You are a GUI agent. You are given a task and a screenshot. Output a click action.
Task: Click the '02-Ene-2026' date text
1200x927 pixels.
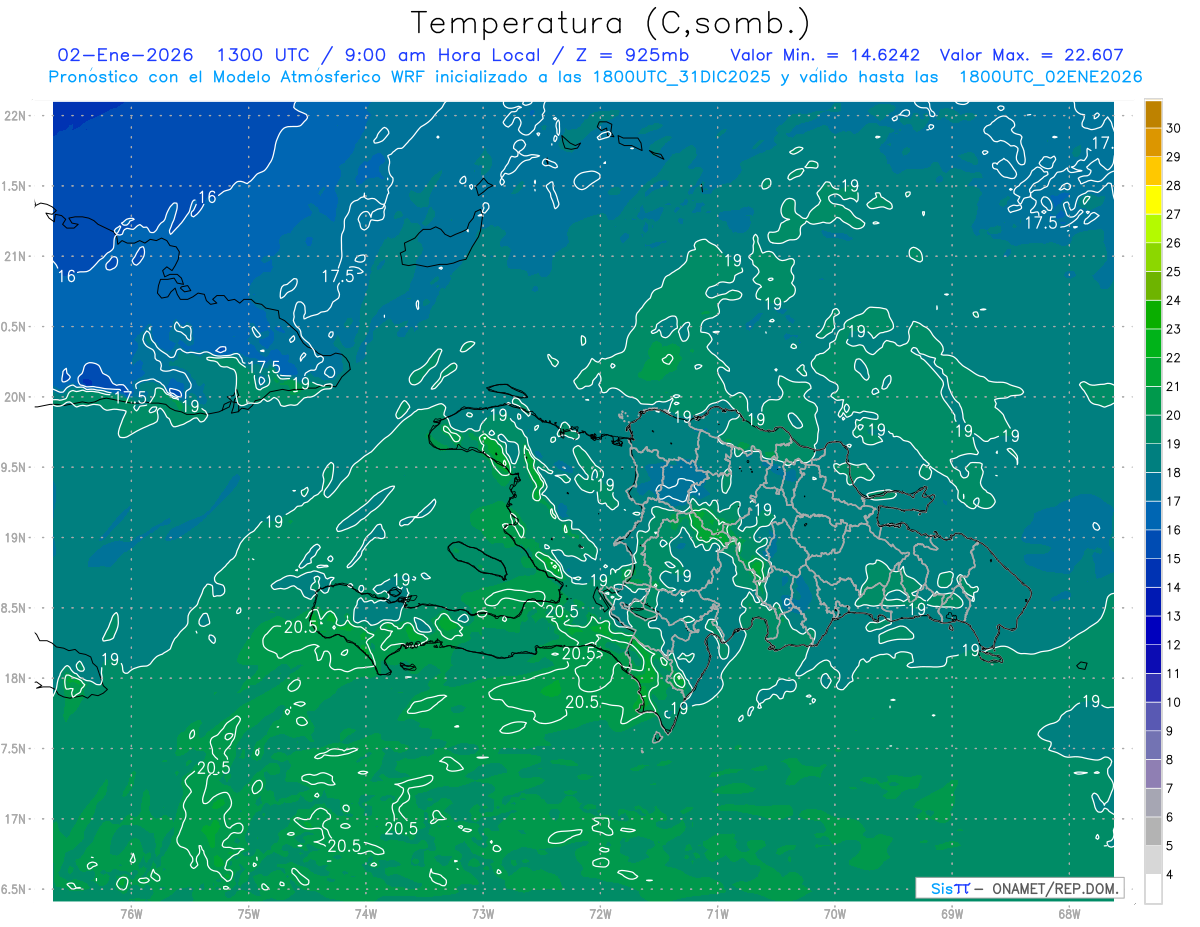pyautogui.click(x=126, y=55)
